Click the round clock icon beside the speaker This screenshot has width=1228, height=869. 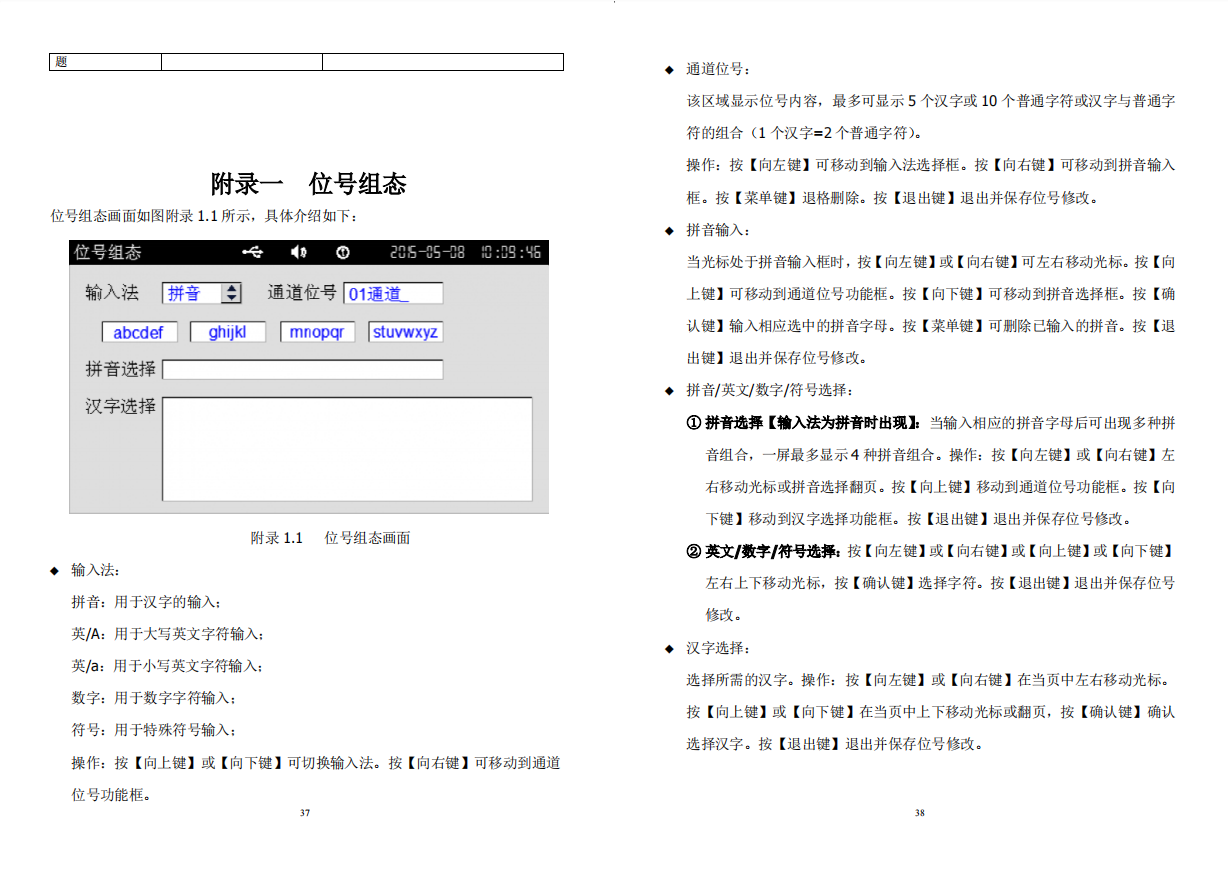coord(342,252)
